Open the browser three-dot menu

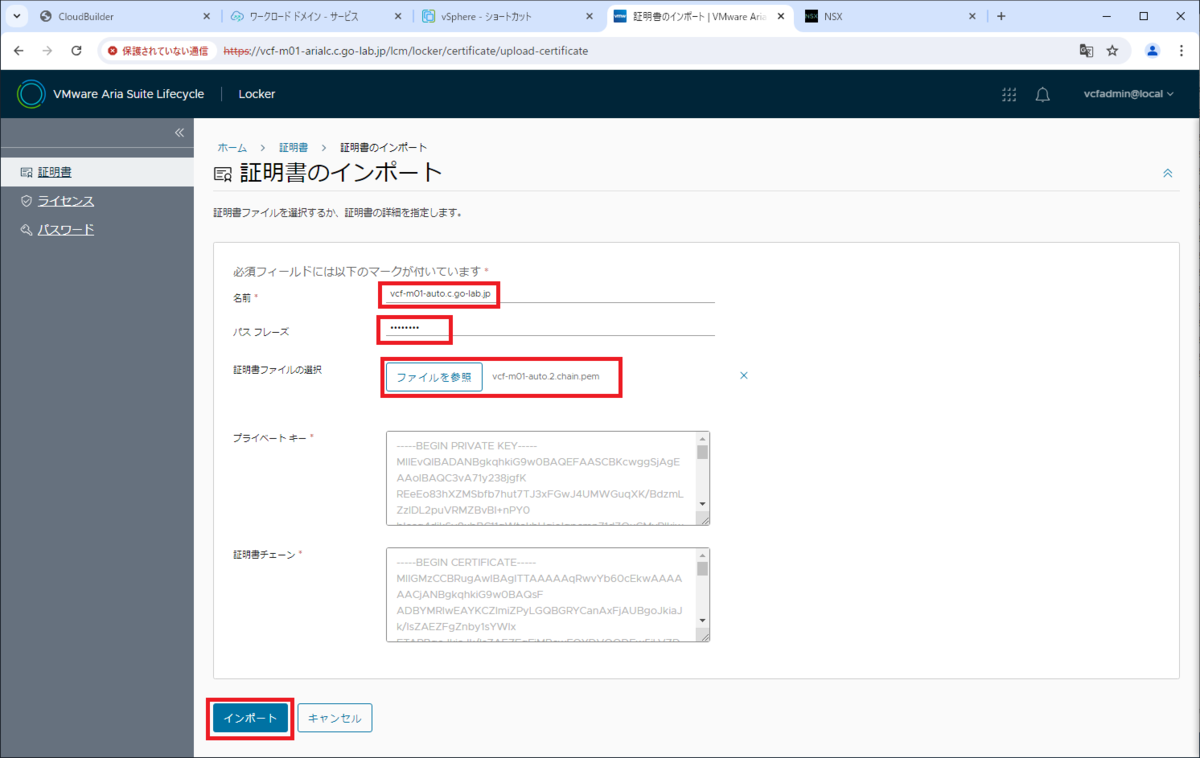click(x=1180, y=50)
